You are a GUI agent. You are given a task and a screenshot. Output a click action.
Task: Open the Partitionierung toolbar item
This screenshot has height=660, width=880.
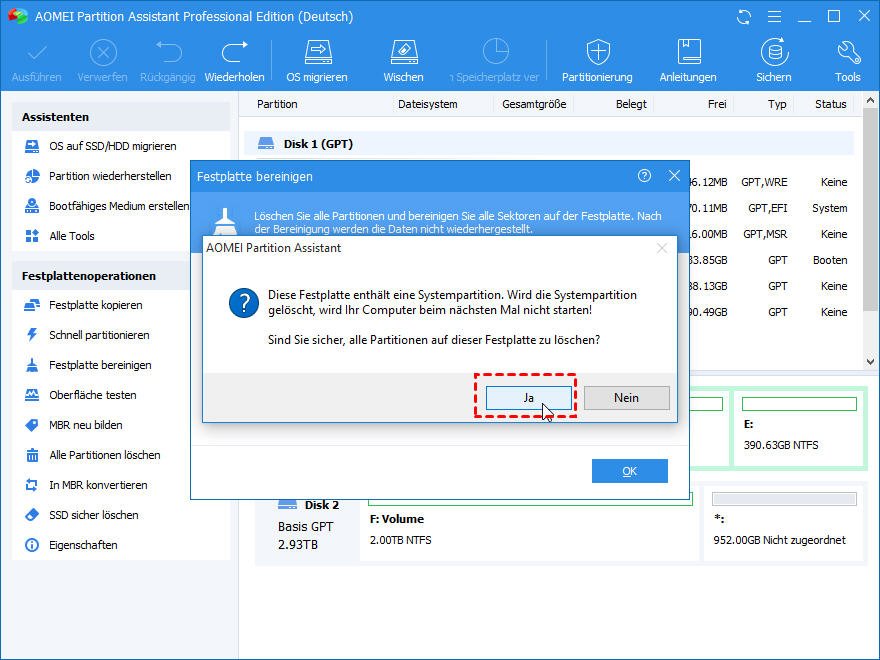click(x=597, y=61)
